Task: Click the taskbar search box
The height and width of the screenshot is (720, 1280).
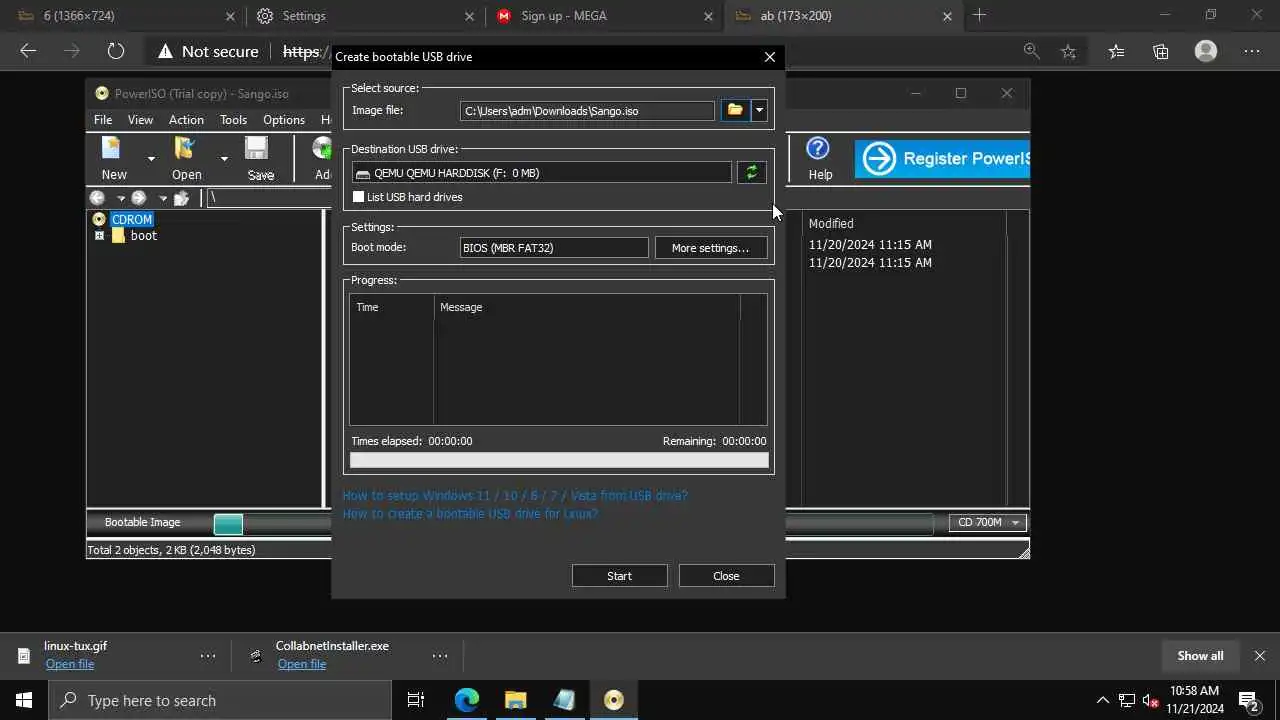Action: click(x=220, y=700)
